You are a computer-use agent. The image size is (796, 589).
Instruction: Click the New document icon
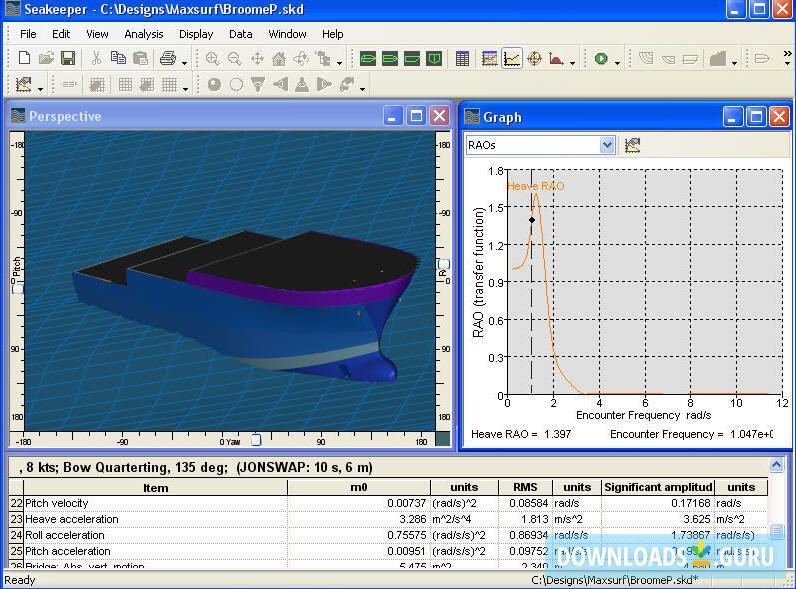point(24,59)
